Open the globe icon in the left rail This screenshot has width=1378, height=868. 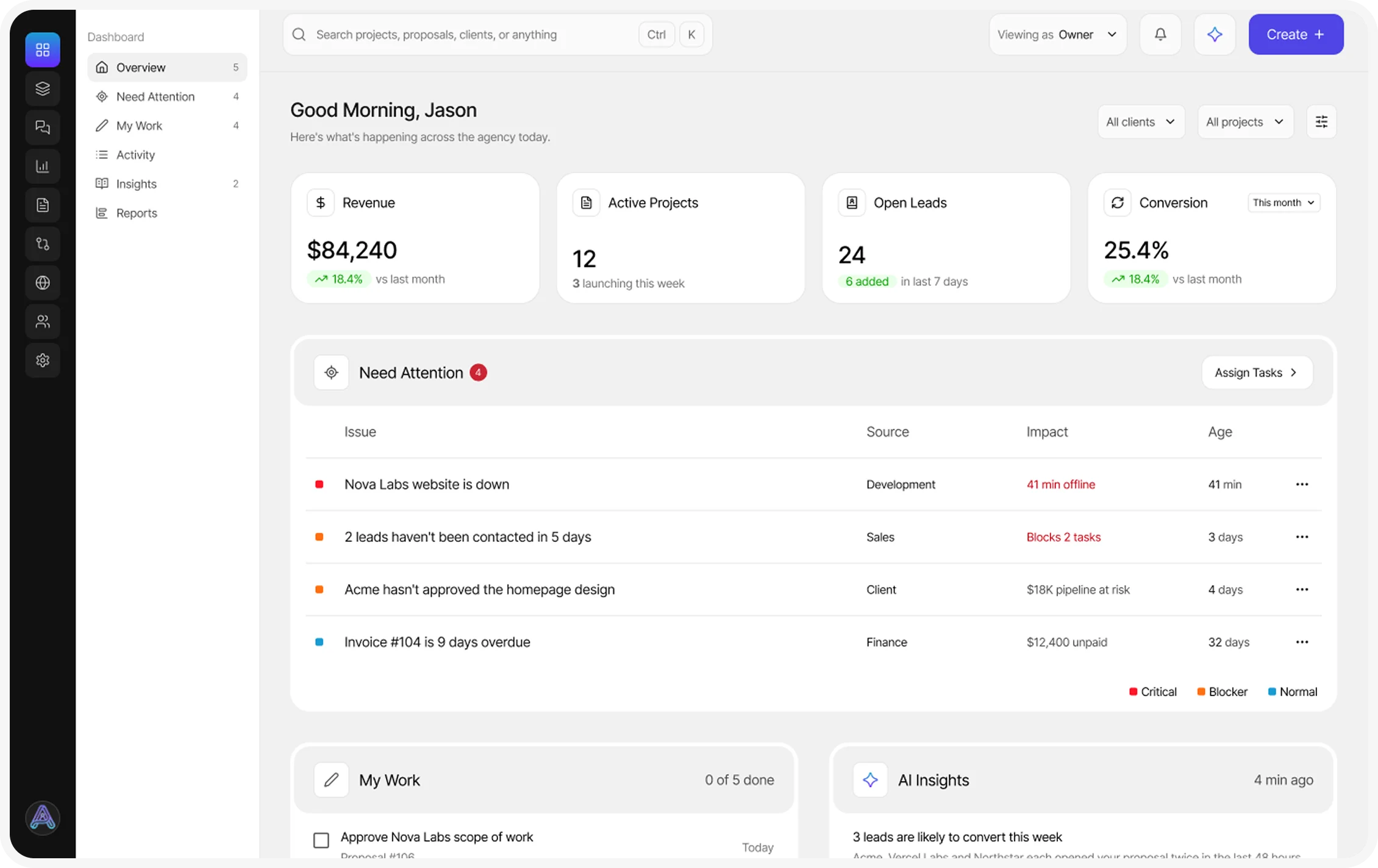43,283
